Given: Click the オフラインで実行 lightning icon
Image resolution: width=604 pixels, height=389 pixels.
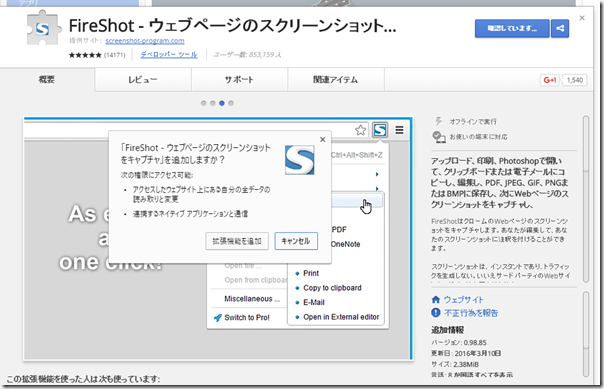Looking at the screenshot, I should point(438,121).
